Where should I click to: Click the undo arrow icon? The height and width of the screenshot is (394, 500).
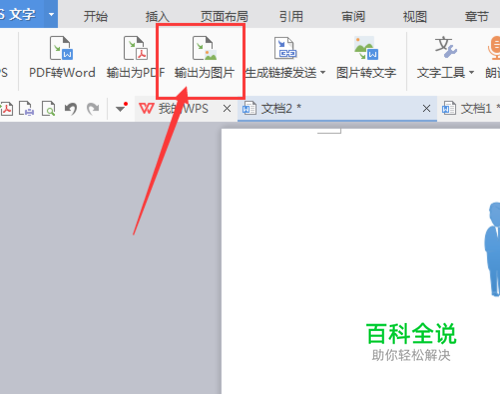click(x=71, y=109)
